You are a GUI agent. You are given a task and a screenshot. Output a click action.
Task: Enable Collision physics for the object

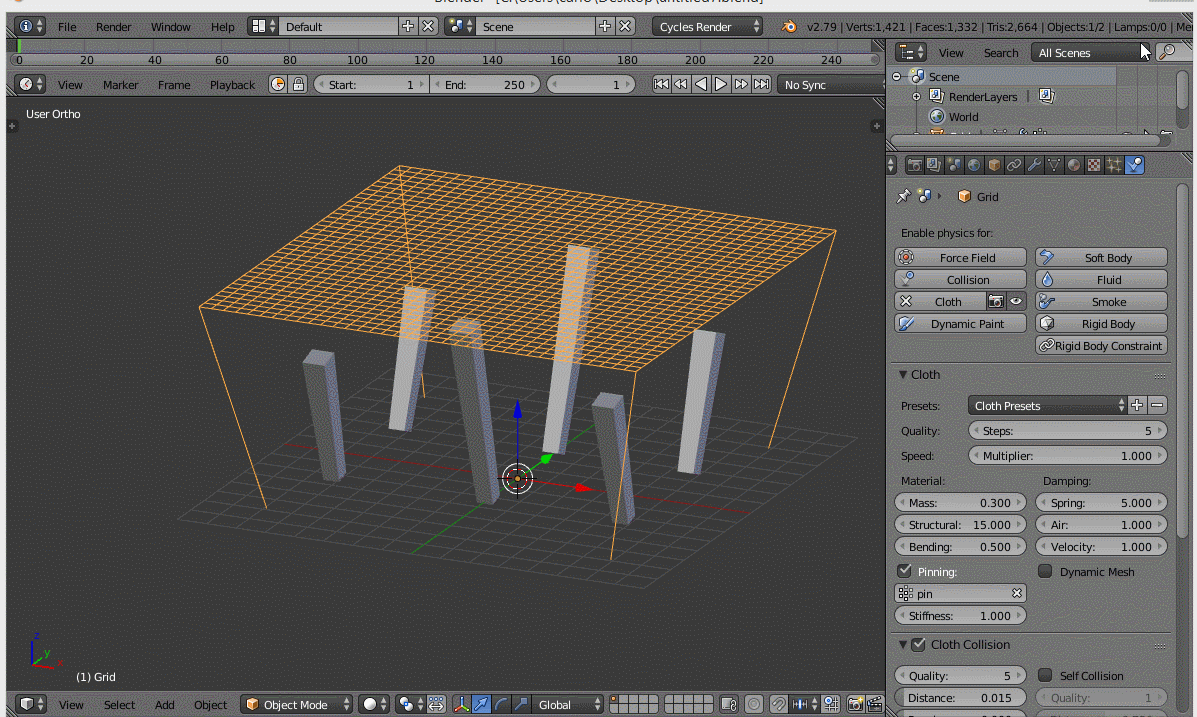coord(960,279)
